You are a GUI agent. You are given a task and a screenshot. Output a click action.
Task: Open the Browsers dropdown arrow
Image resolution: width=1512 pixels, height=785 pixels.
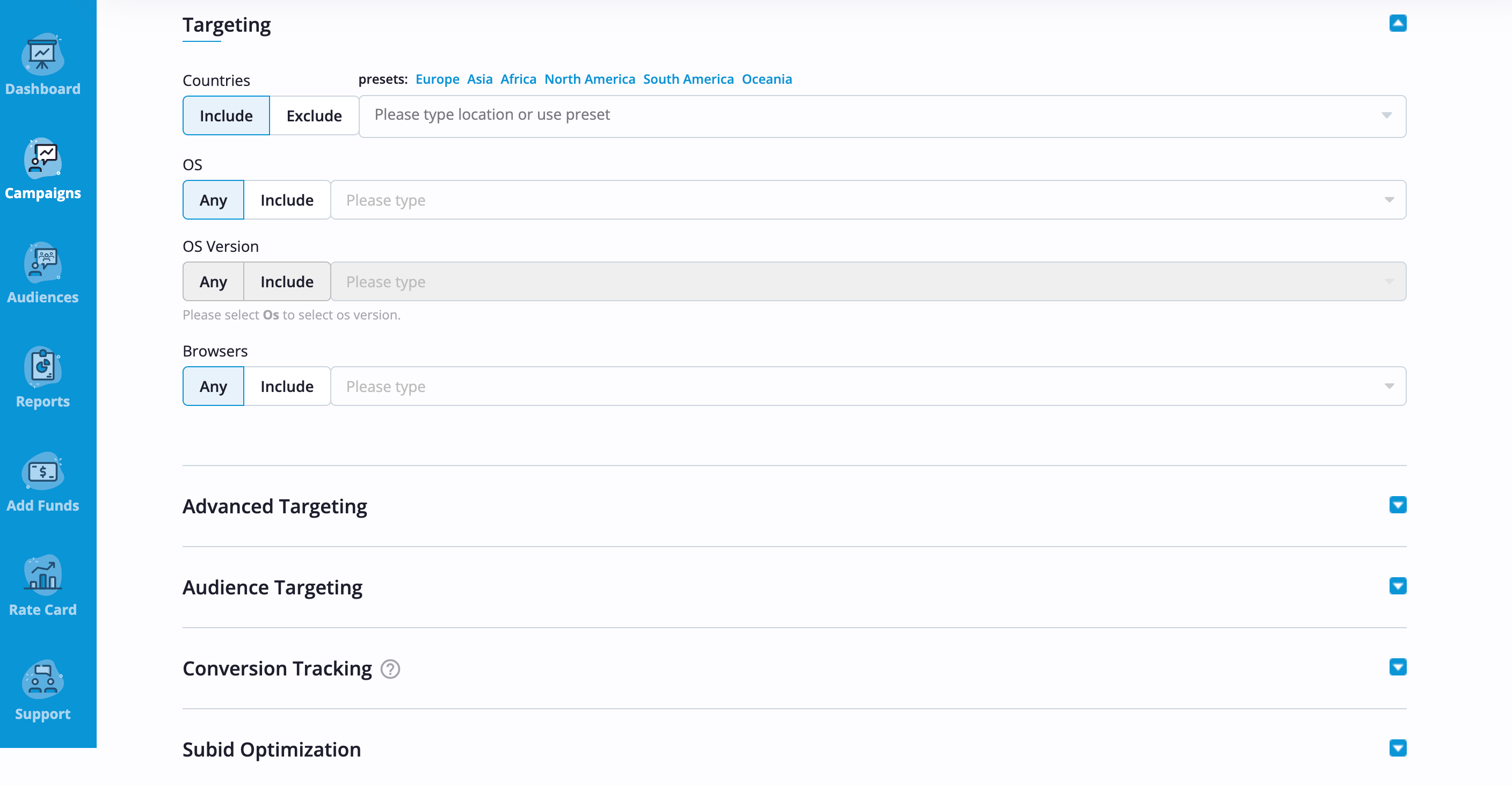point(1389,387)
